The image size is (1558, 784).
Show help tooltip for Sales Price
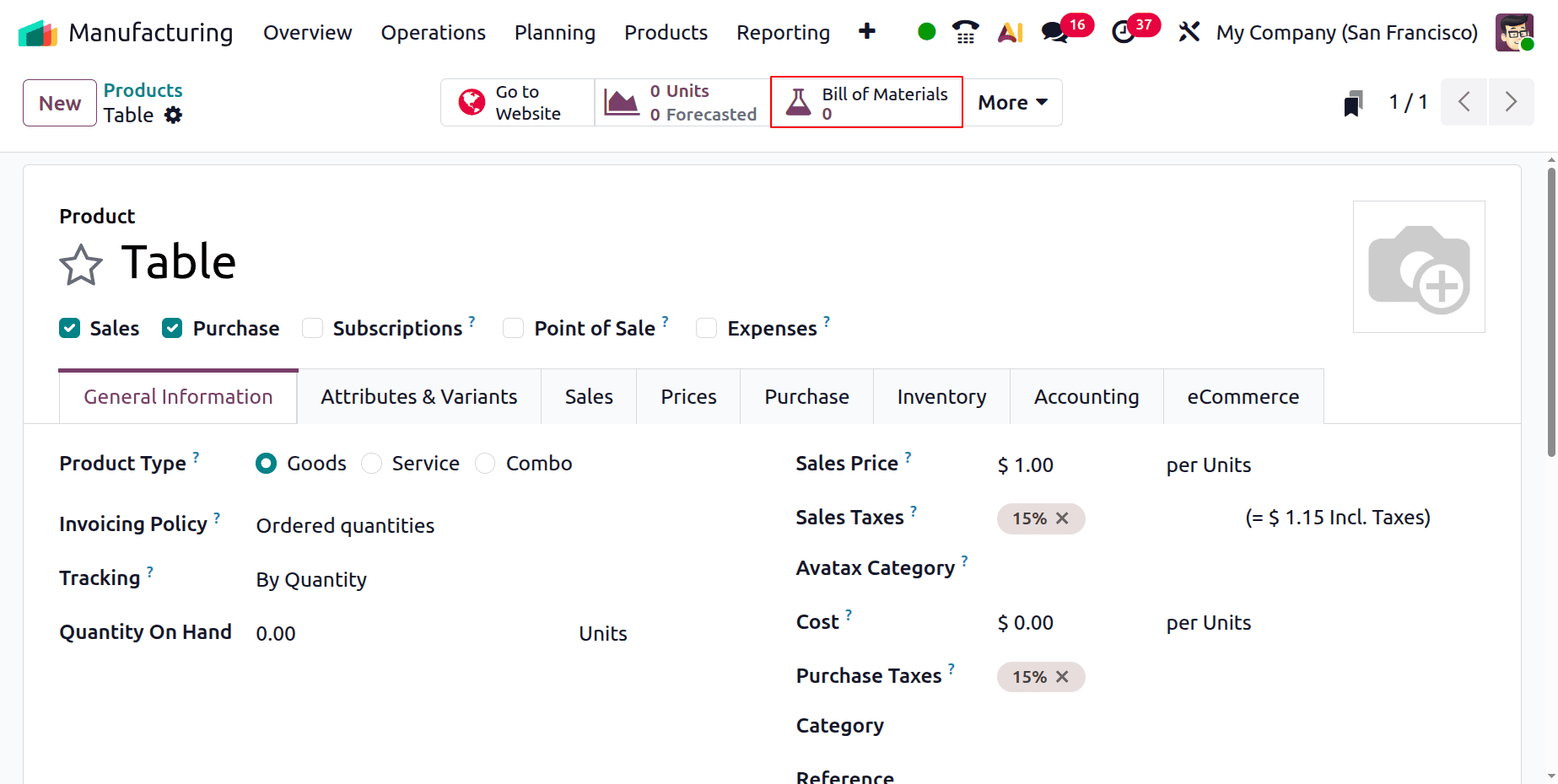908,456
